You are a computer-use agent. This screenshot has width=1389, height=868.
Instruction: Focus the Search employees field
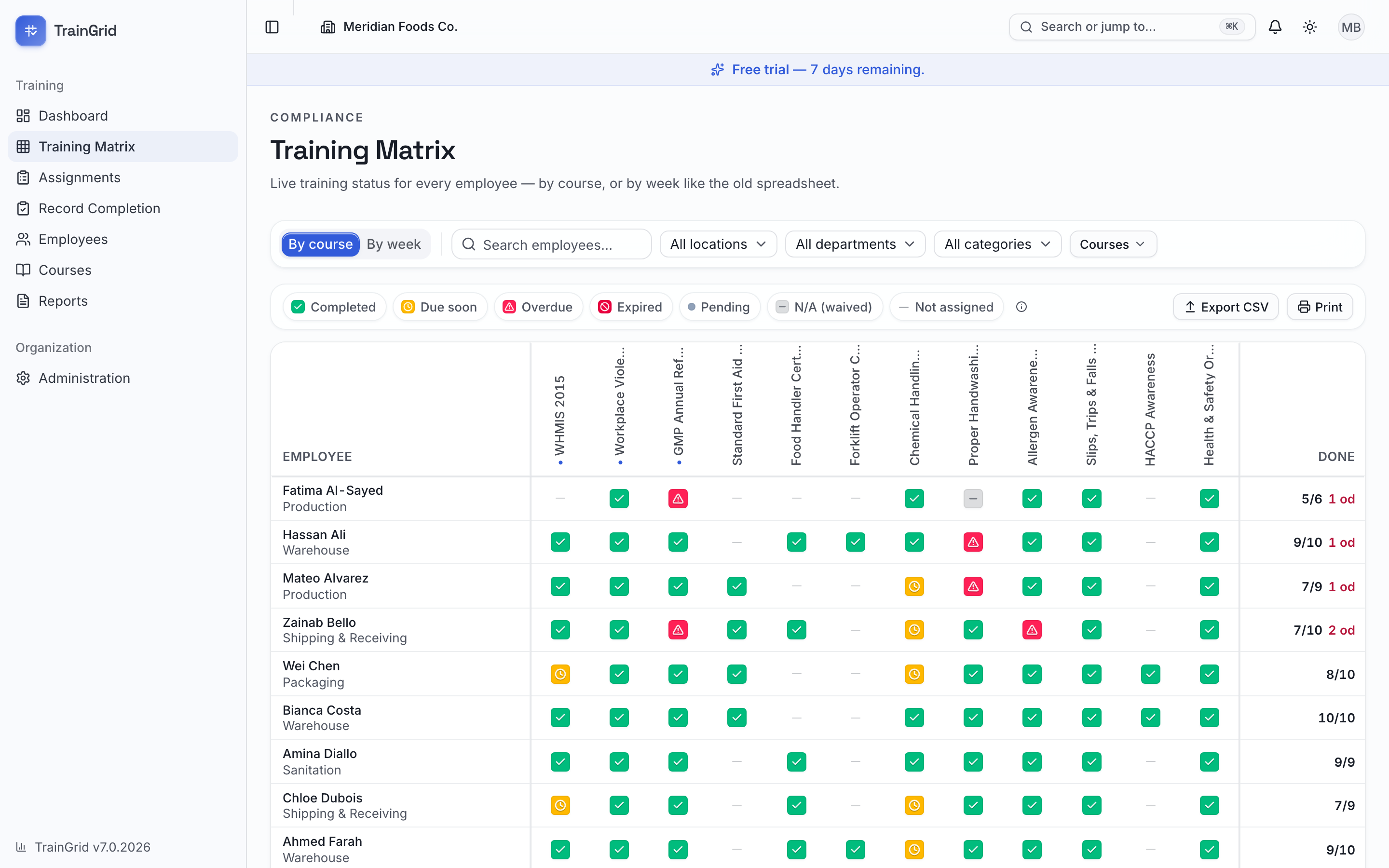[x=552, y=244]
